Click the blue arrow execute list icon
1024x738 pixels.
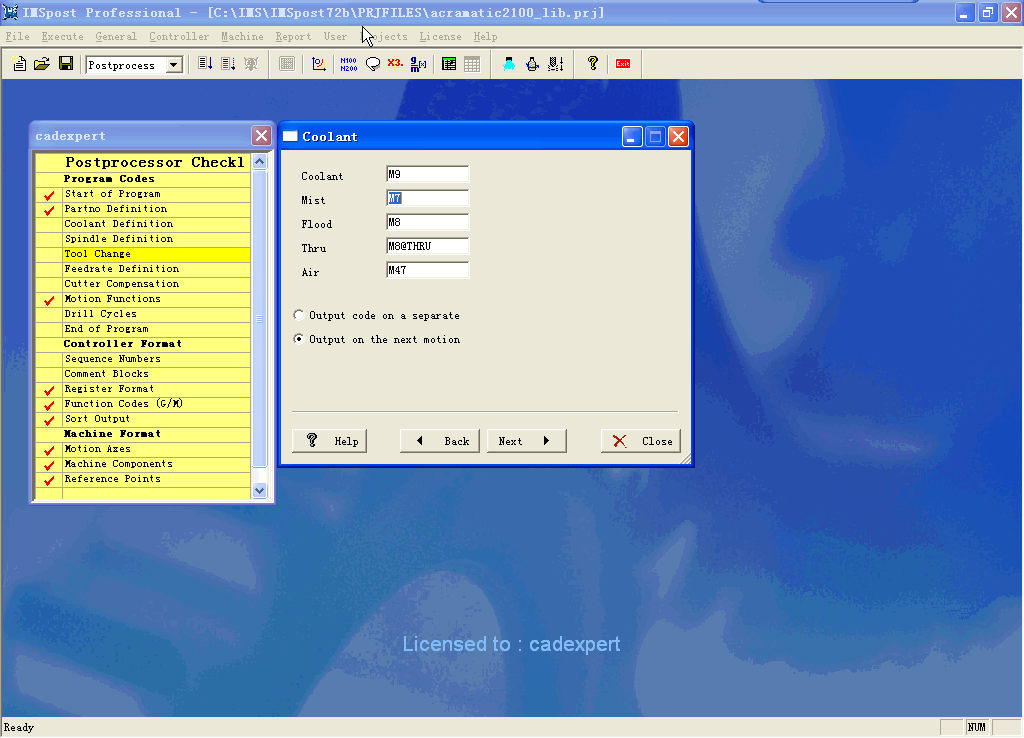click(206, 64)
